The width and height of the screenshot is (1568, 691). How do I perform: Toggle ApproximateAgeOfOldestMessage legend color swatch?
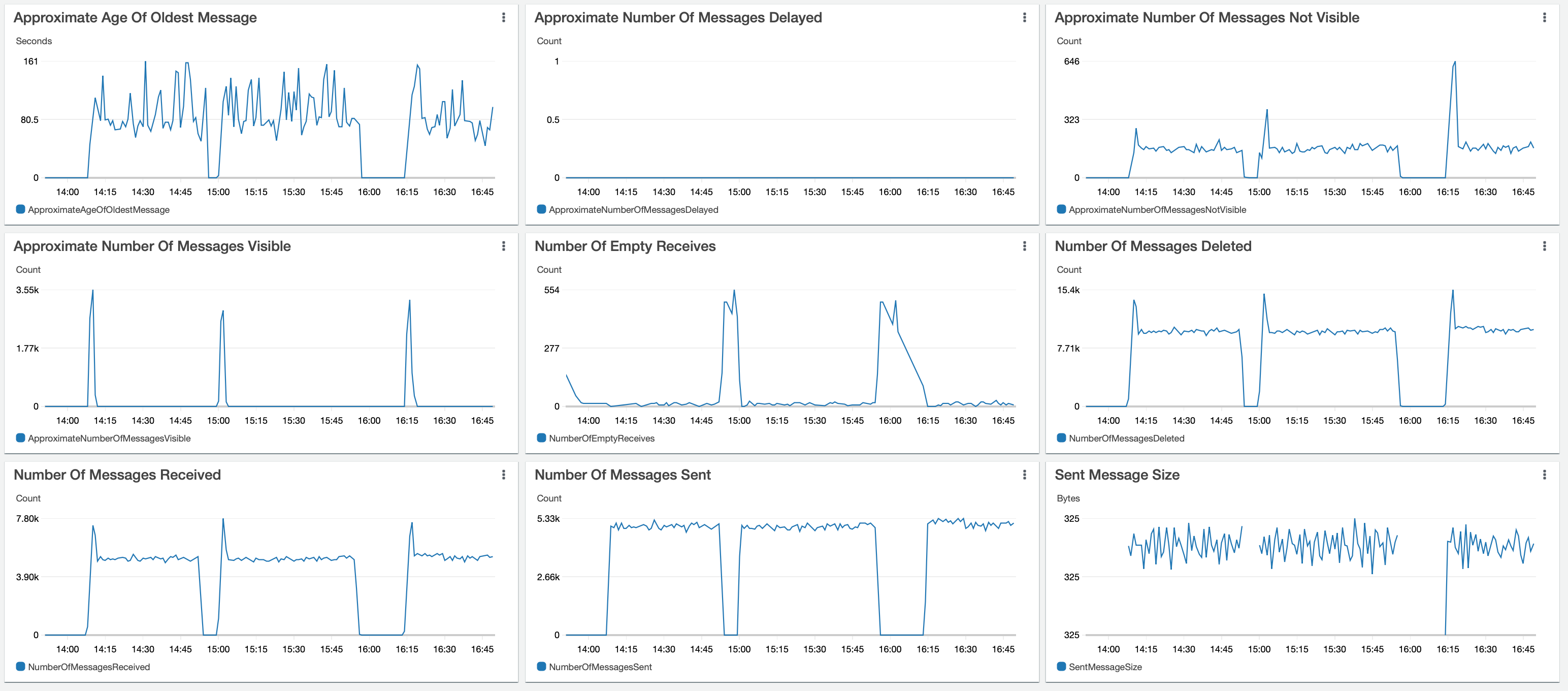(20, 209)
